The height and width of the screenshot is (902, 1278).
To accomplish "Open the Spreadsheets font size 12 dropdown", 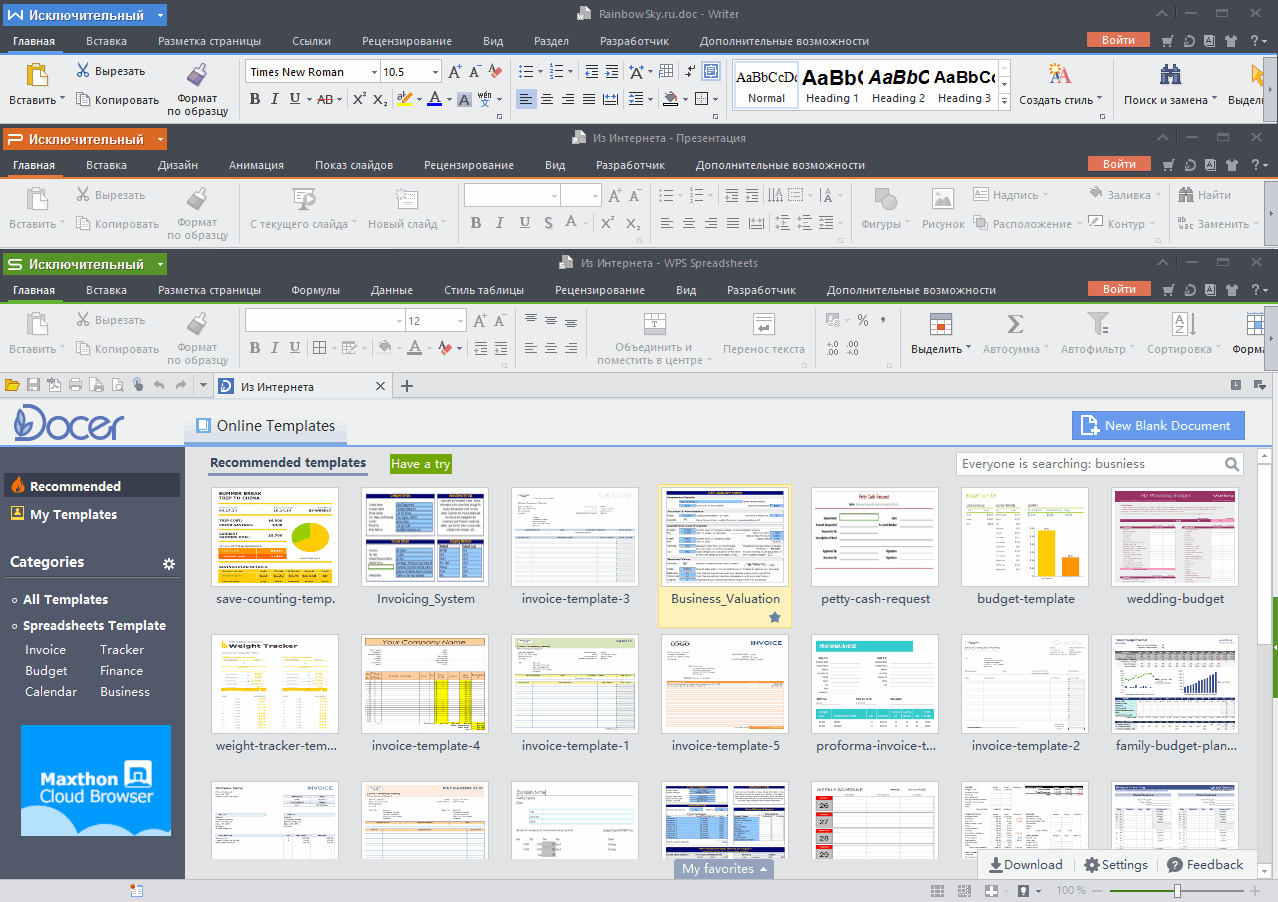I will tap(460, 321).
